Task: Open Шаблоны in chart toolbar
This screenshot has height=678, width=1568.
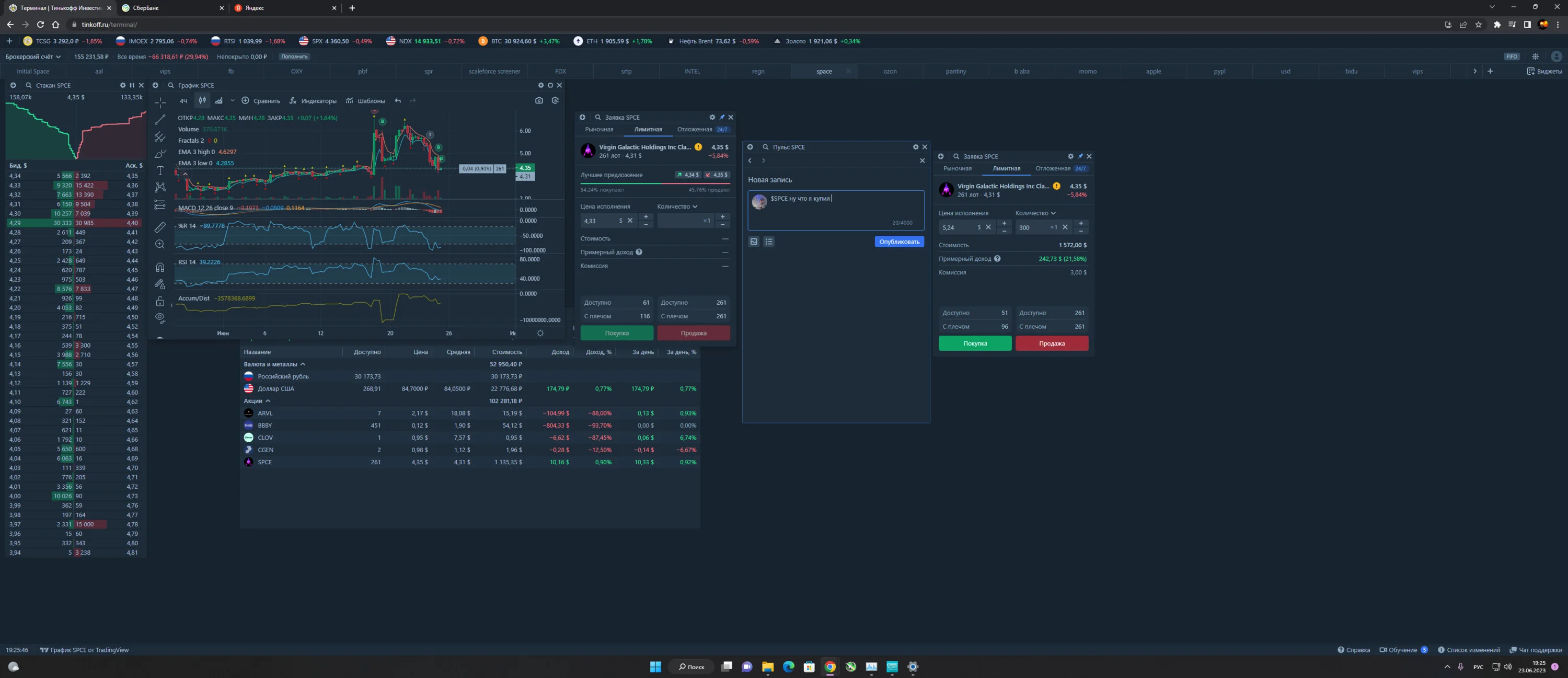Action: pos(365,101)
